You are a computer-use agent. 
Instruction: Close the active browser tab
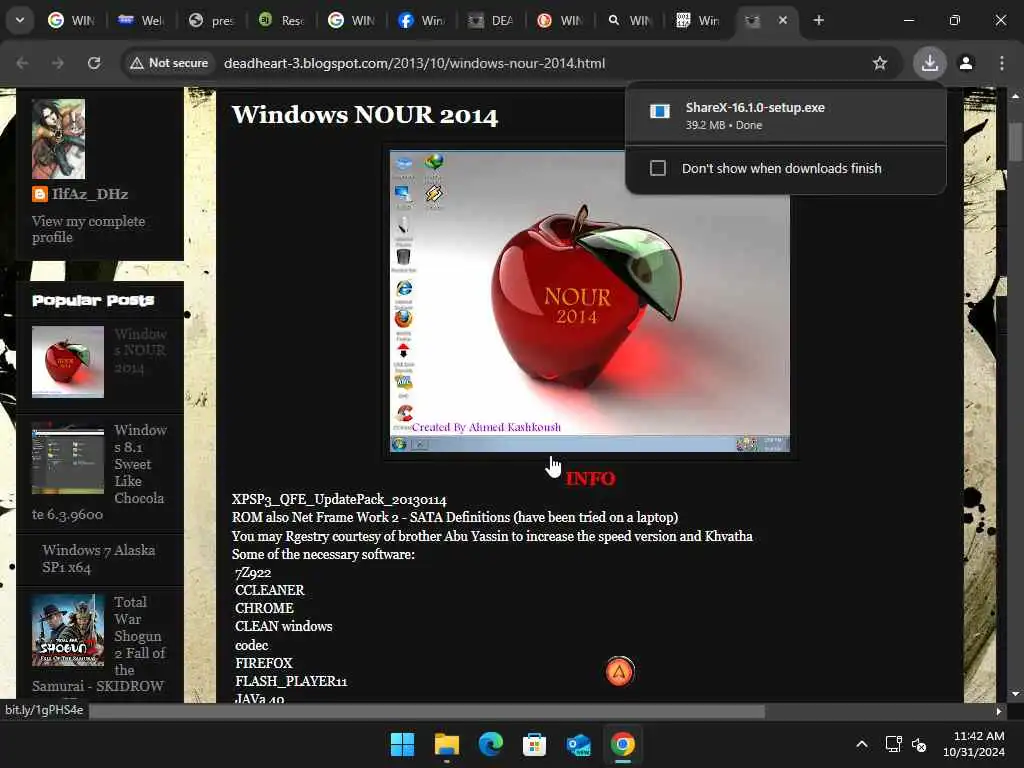click(782, 20)
